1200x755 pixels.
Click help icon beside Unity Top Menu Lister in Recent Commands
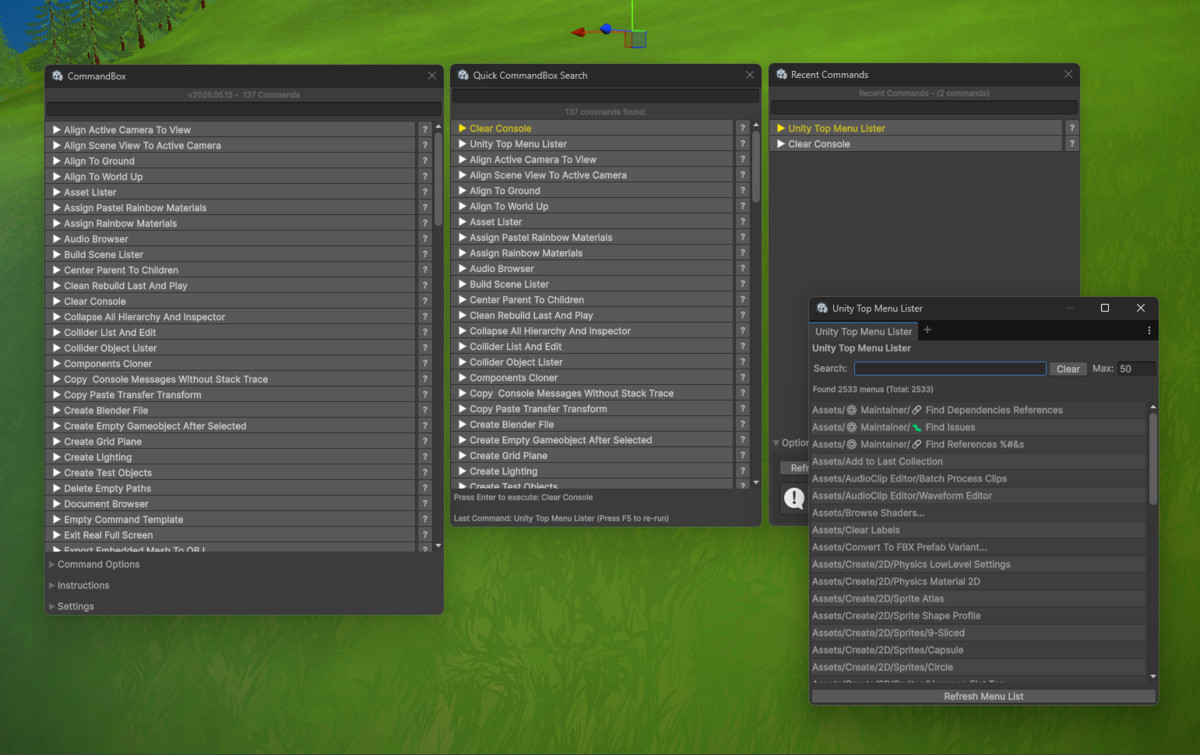1072,128
